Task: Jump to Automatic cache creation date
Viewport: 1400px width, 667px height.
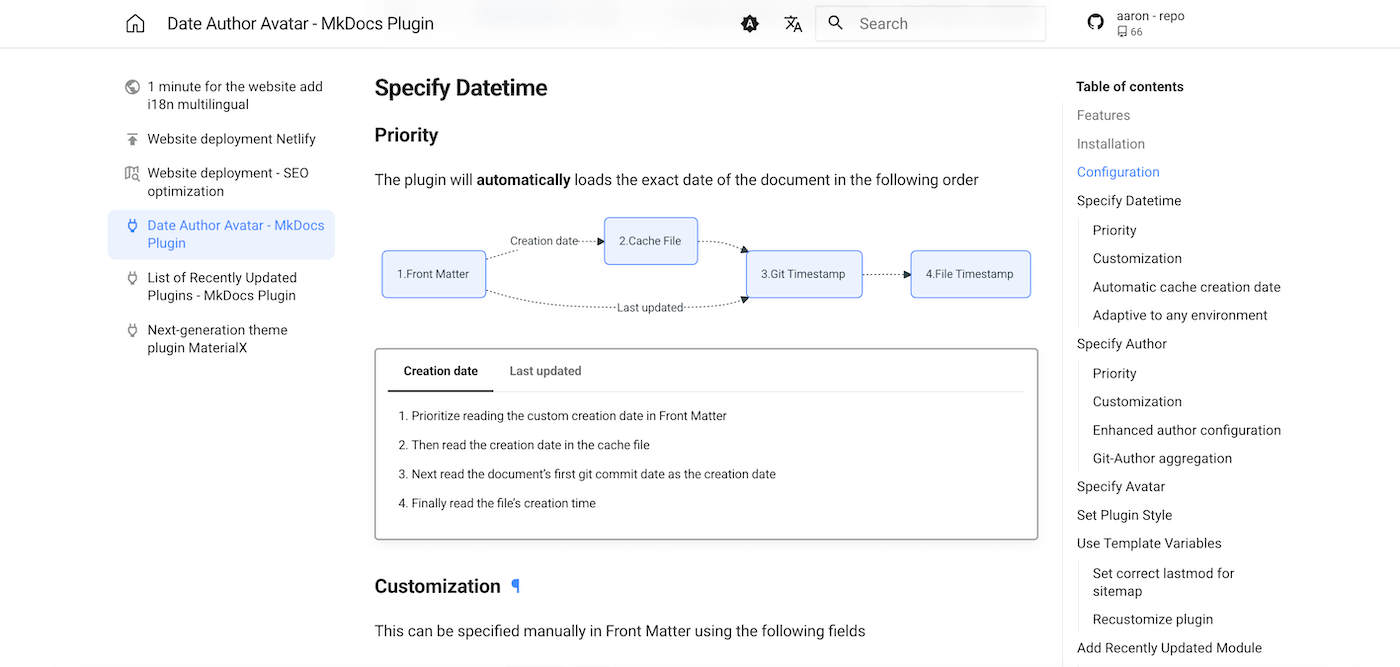Action: point(1186,287)
